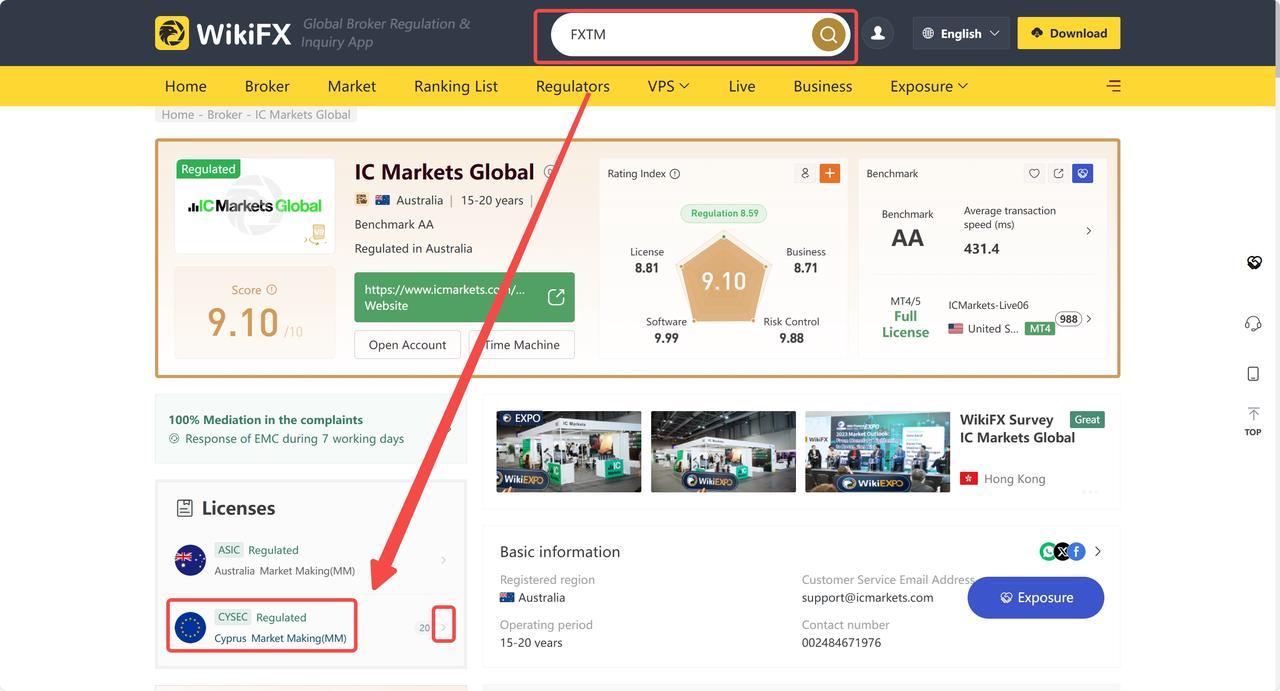Screen dimensions: 1280x691
Task: Open the icmarkets.com Website button
Action: 464,297
